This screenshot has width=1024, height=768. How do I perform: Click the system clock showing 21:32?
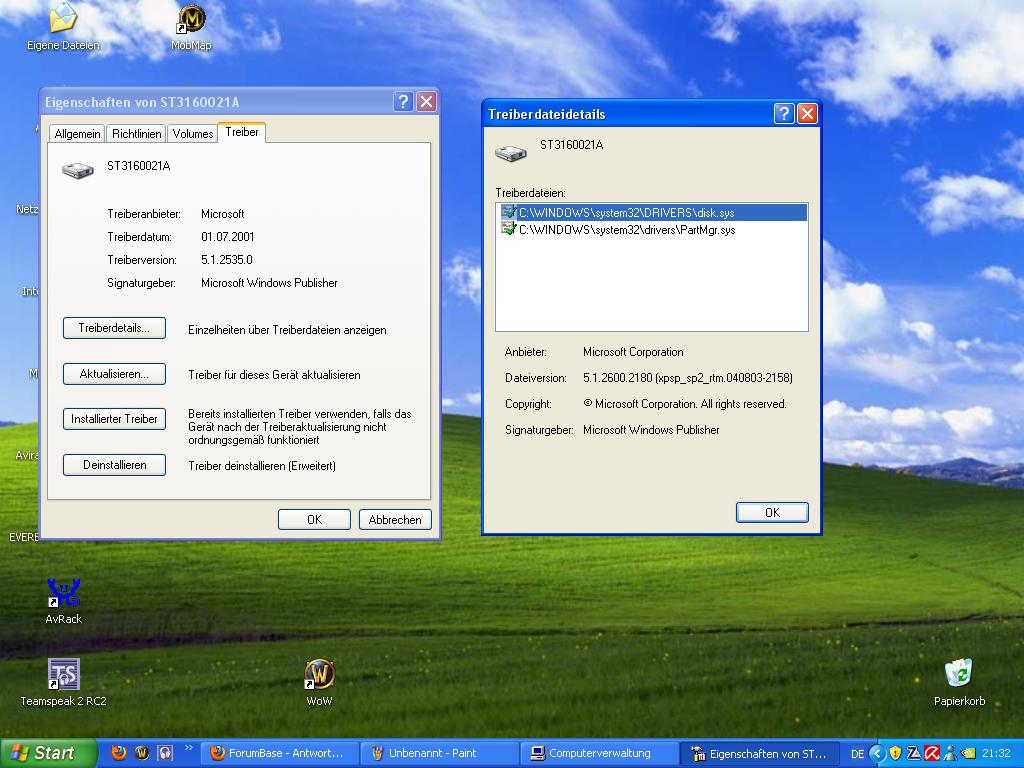pos(997,754)
